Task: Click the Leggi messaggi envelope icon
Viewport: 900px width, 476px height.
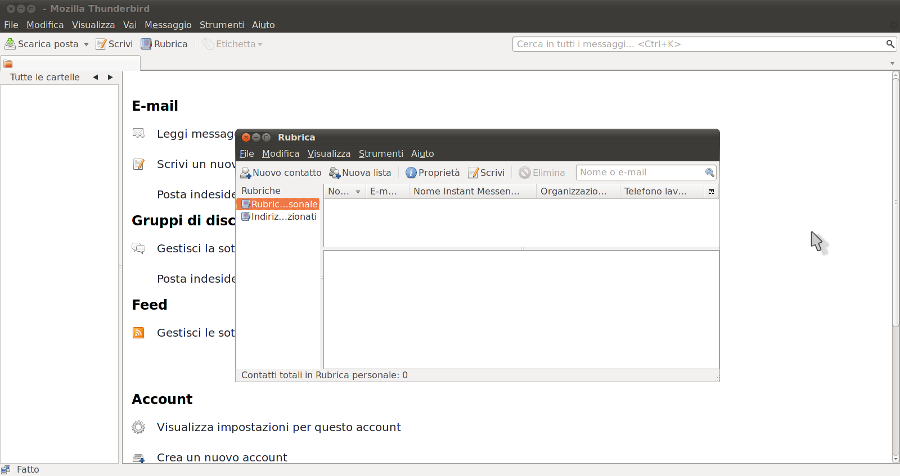Action: tap(138, 133)
